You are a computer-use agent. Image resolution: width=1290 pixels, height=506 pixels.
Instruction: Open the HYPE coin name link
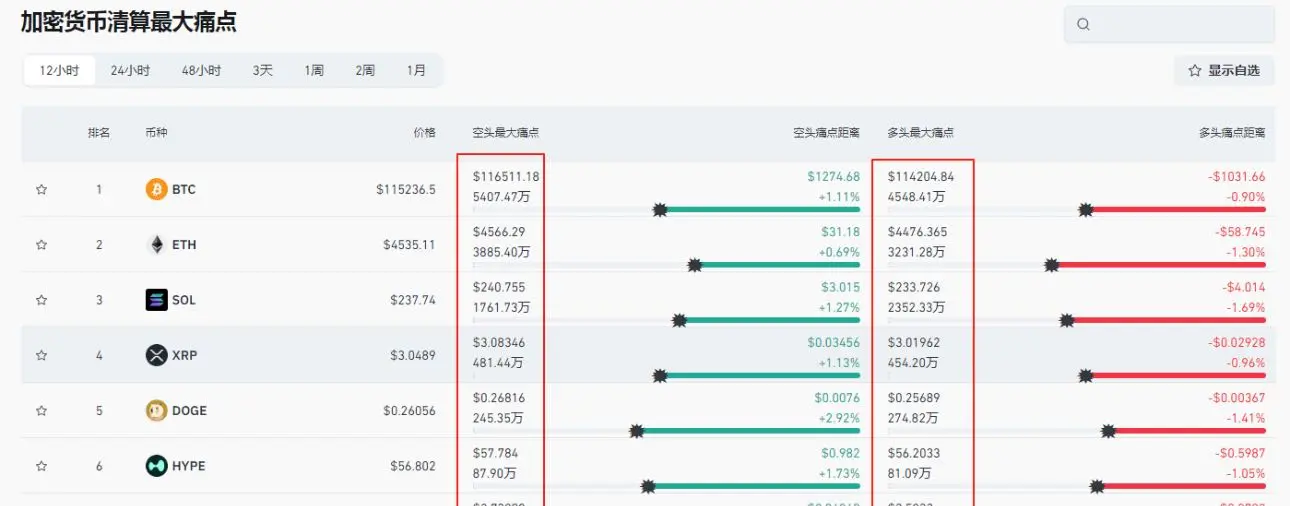(190, 466)
